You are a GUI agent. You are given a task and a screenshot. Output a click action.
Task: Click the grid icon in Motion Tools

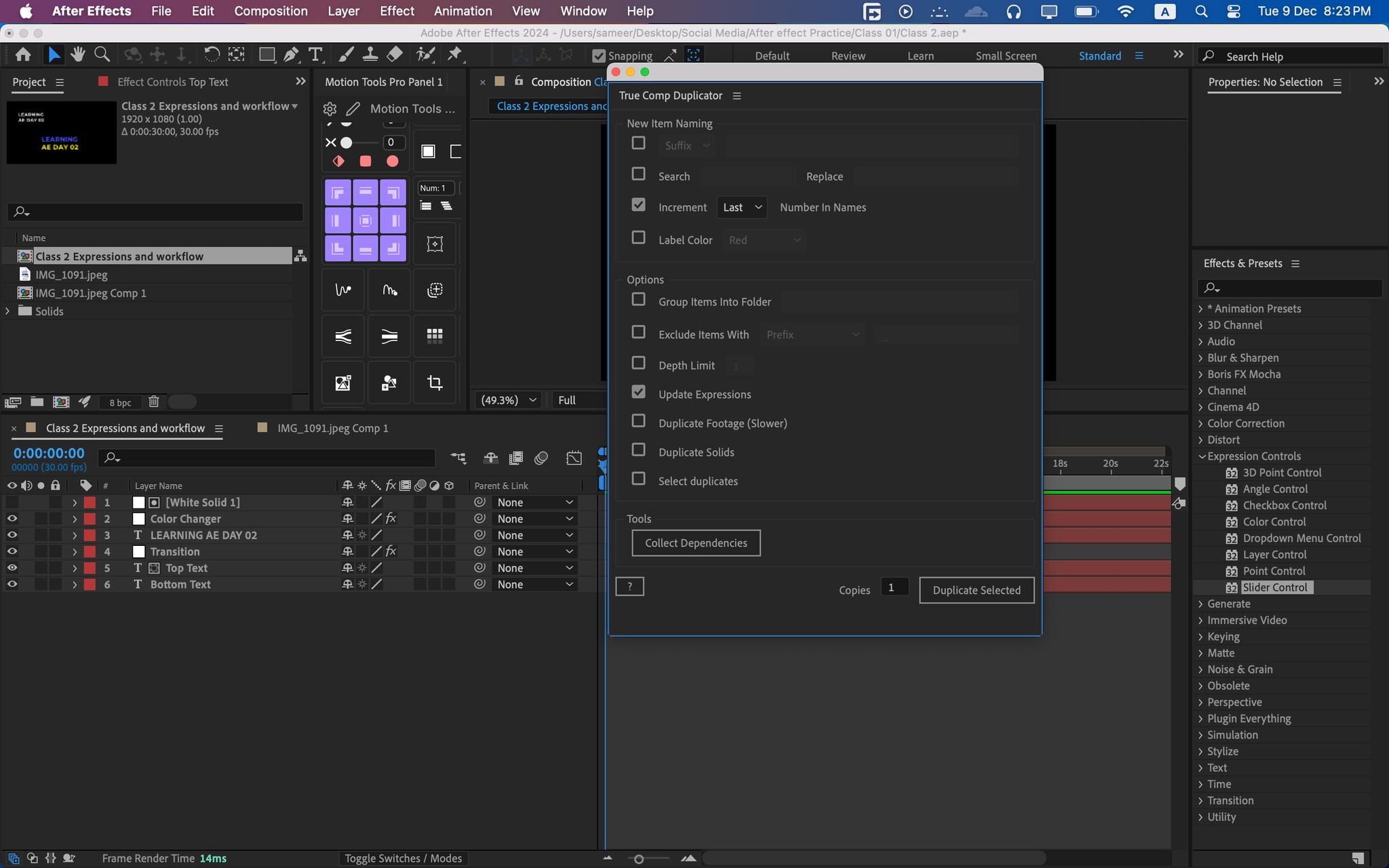pyautogui.click(x=435, y=336)
